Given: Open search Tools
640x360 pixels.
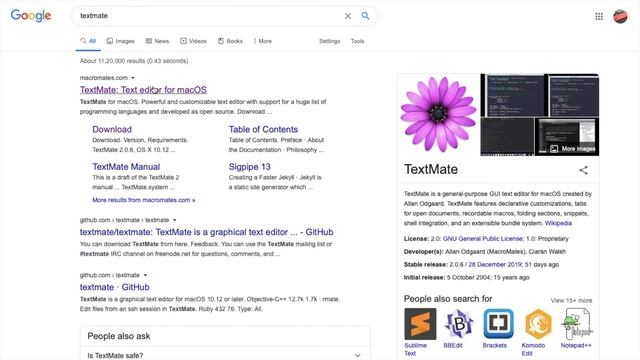Looking at the screenshot, I should pyautogui.click(x=357, y=41).
